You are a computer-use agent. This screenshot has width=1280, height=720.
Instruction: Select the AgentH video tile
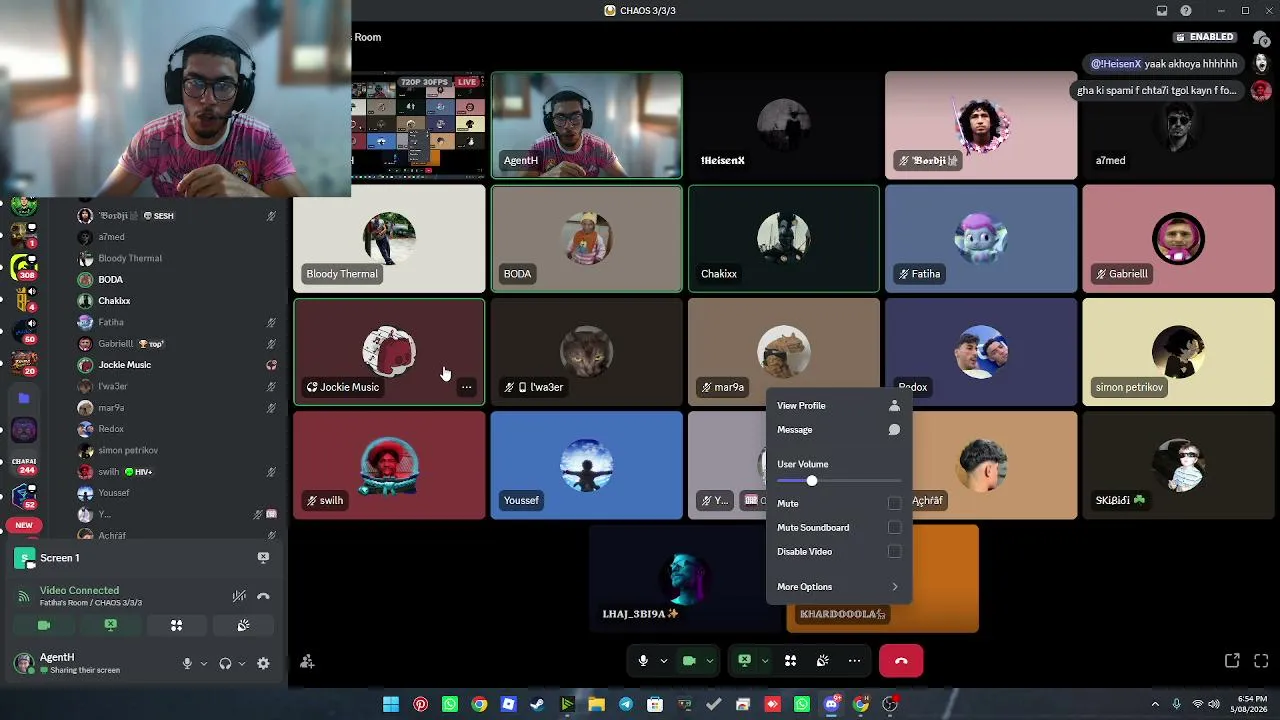point(586,125)
